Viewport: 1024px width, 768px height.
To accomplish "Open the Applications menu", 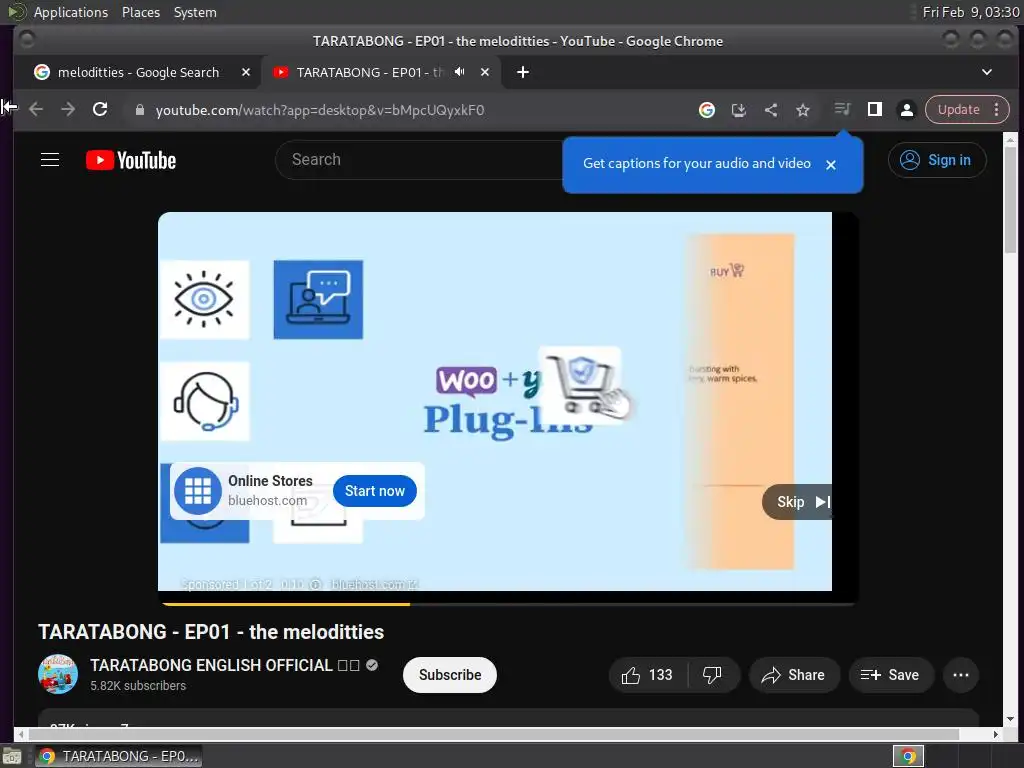I will tap(71, 12).
